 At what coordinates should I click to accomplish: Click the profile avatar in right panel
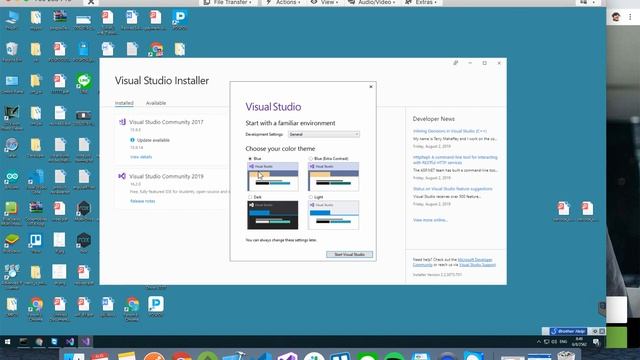pos(616,17)
